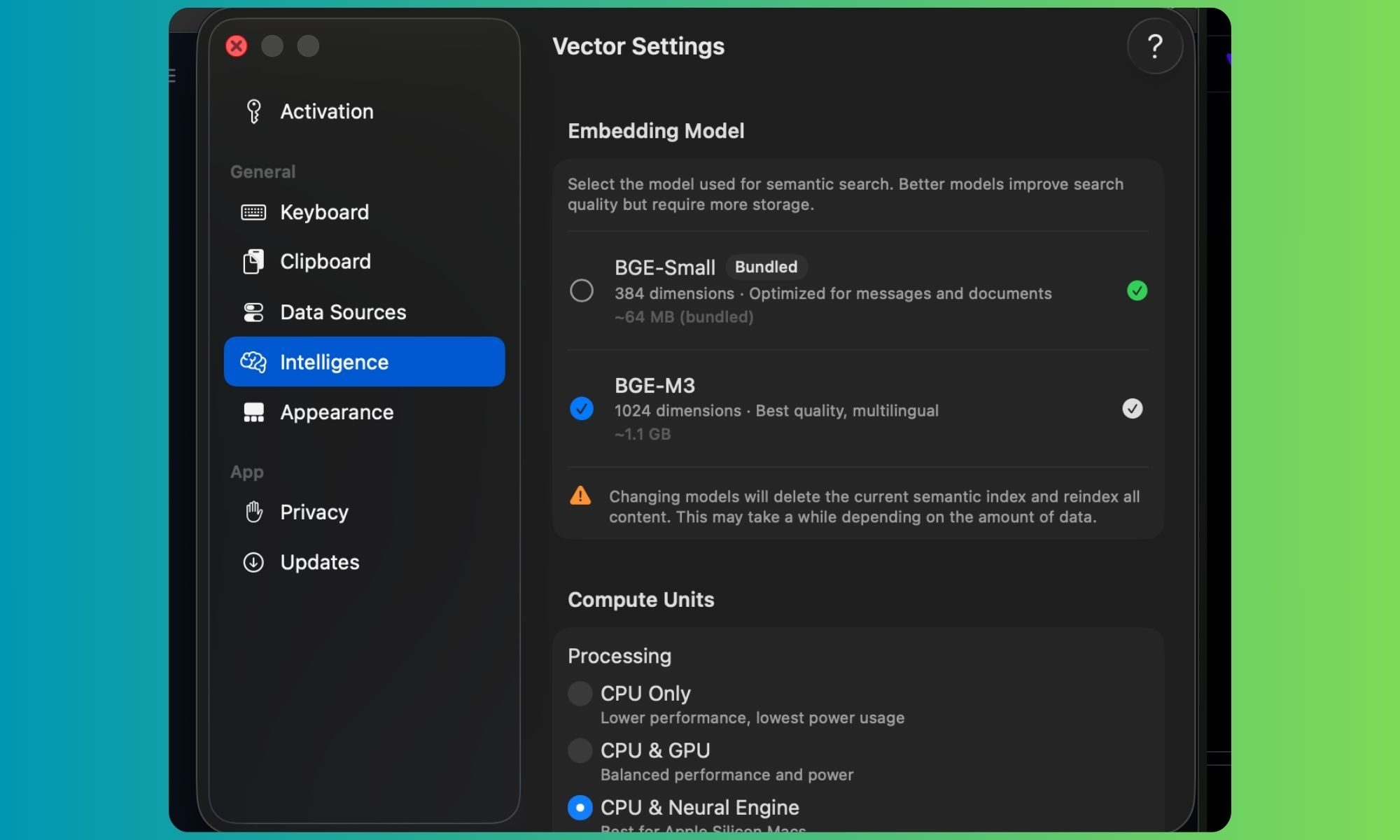Select the Intelligence brain icon

(253, 362)
